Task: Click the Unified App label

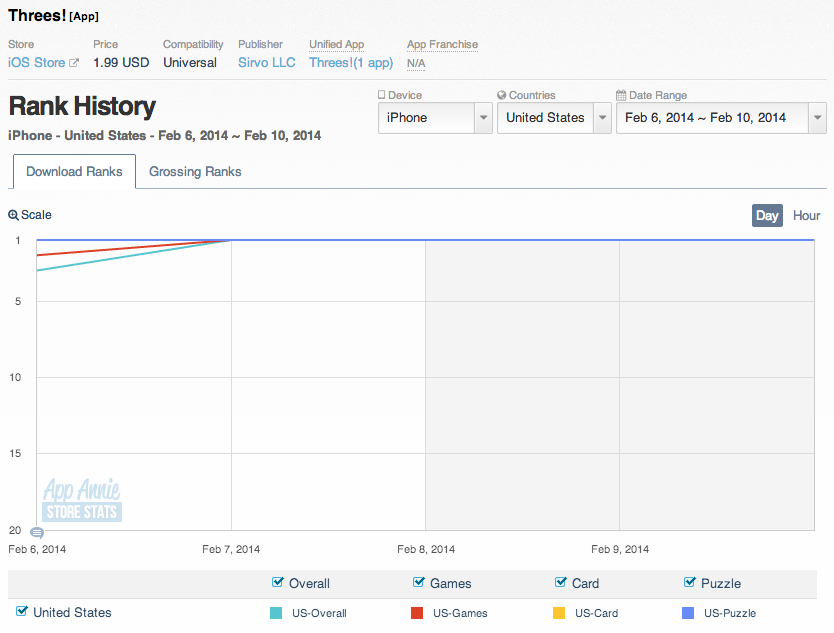Action: tap(337, 44)
